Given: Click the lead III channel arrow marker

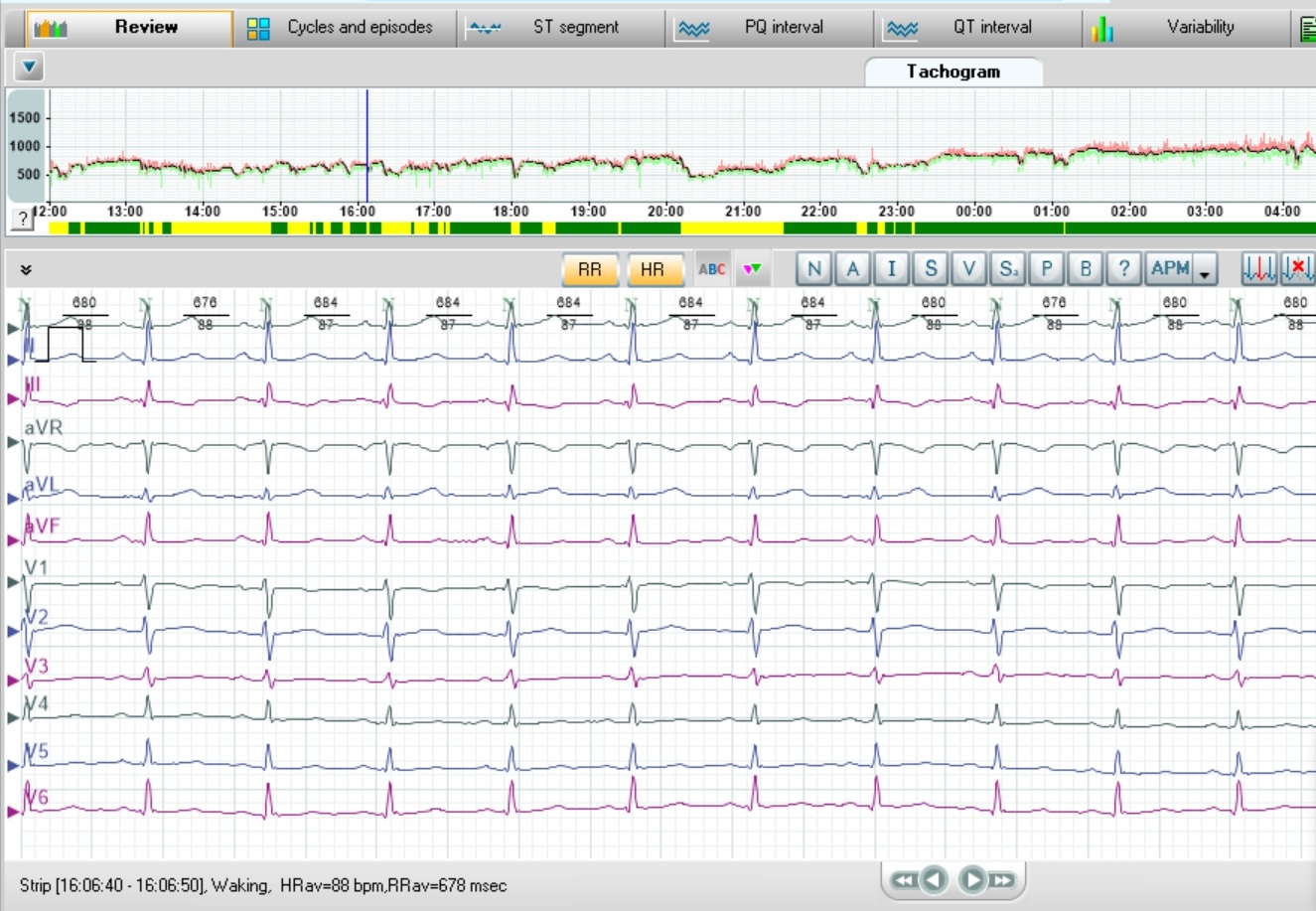Looking at the screenshot, I should click(13, 399).
